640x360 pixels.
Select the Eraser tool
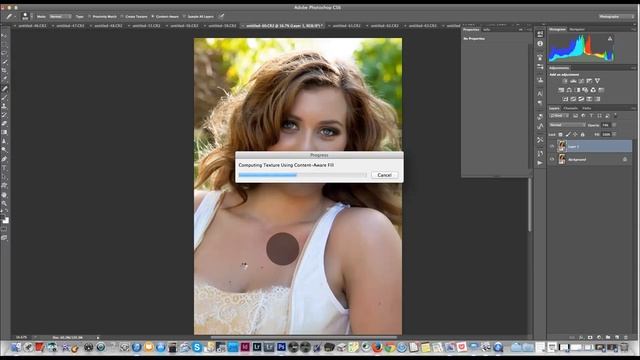click(x=4, y=123)
